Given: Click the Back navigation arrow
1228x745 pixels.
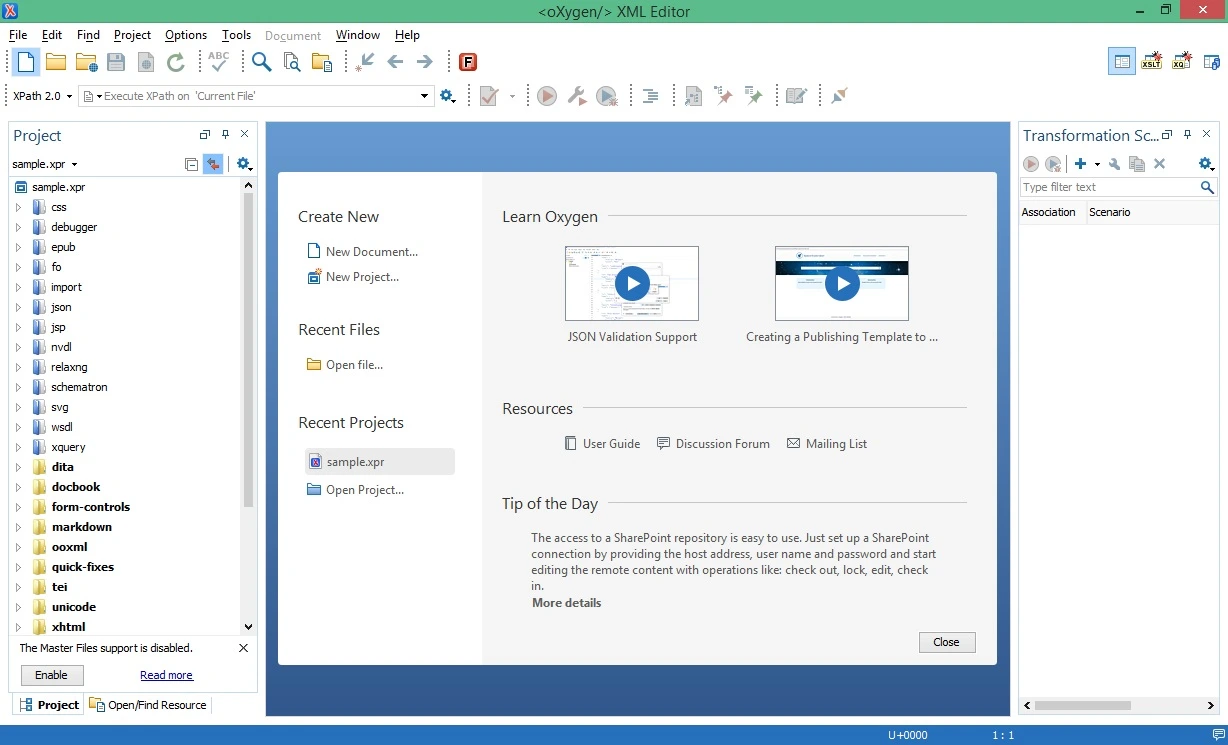Looking at the screenshot, I should click(x=395, y=62).
